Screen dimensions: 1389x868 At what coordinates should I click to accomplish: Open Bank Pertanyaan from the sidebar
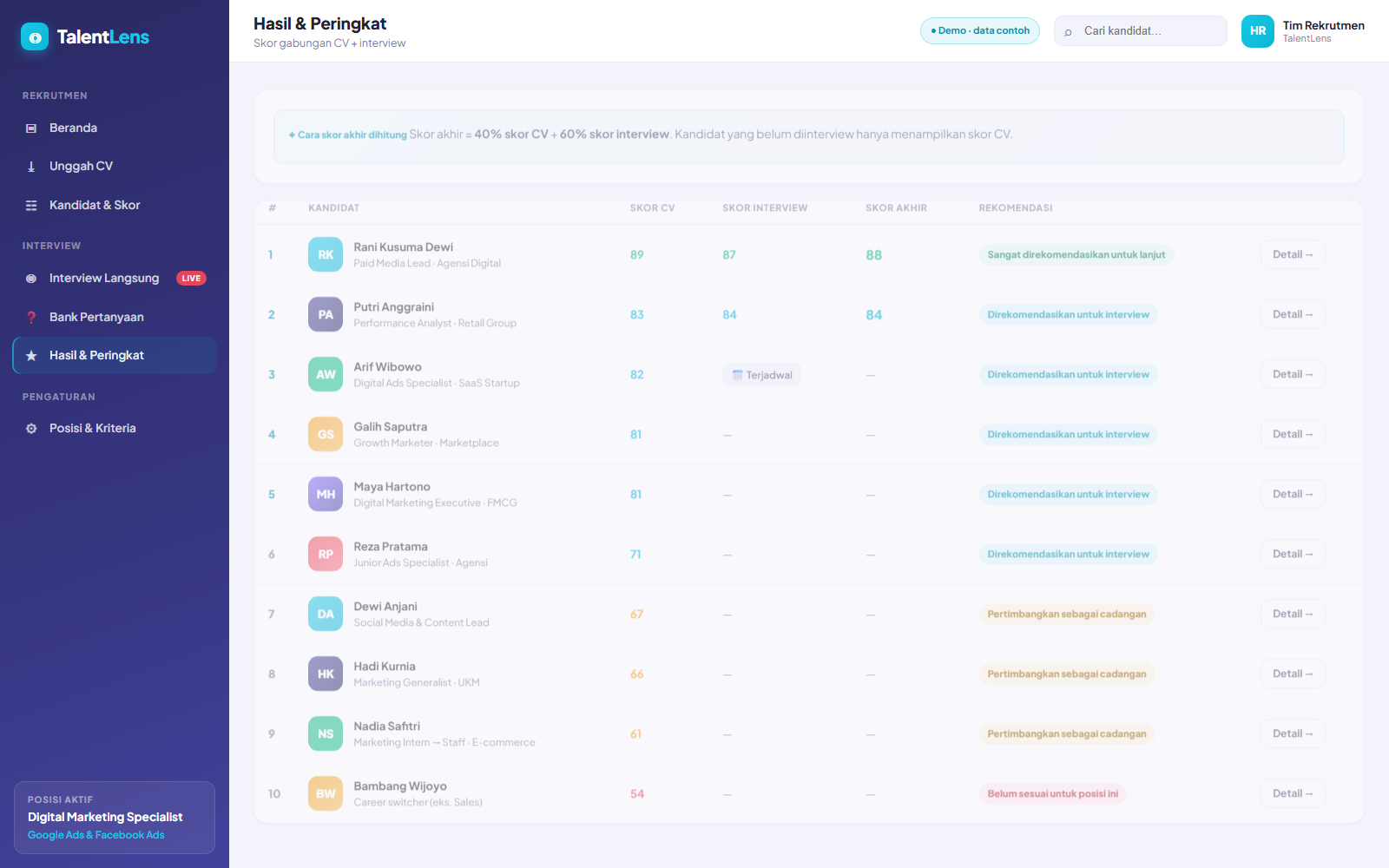point(115,318)
